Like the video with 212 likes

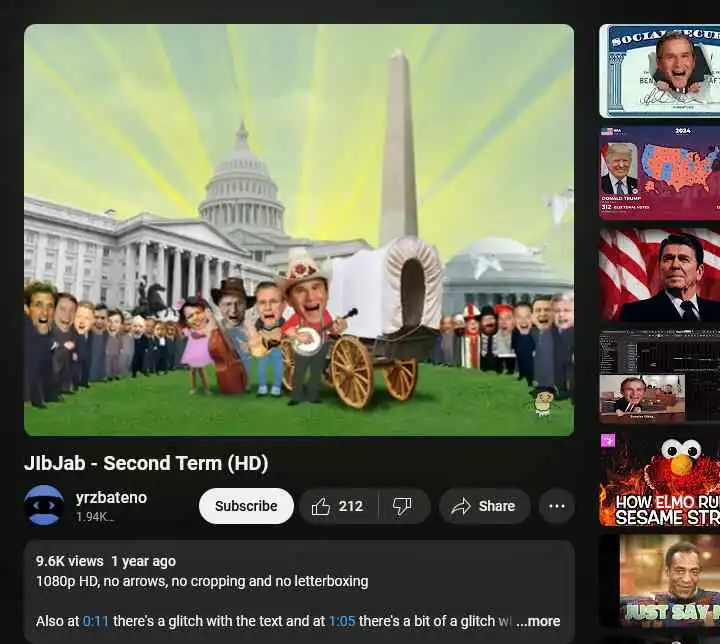tap(338, 506)
